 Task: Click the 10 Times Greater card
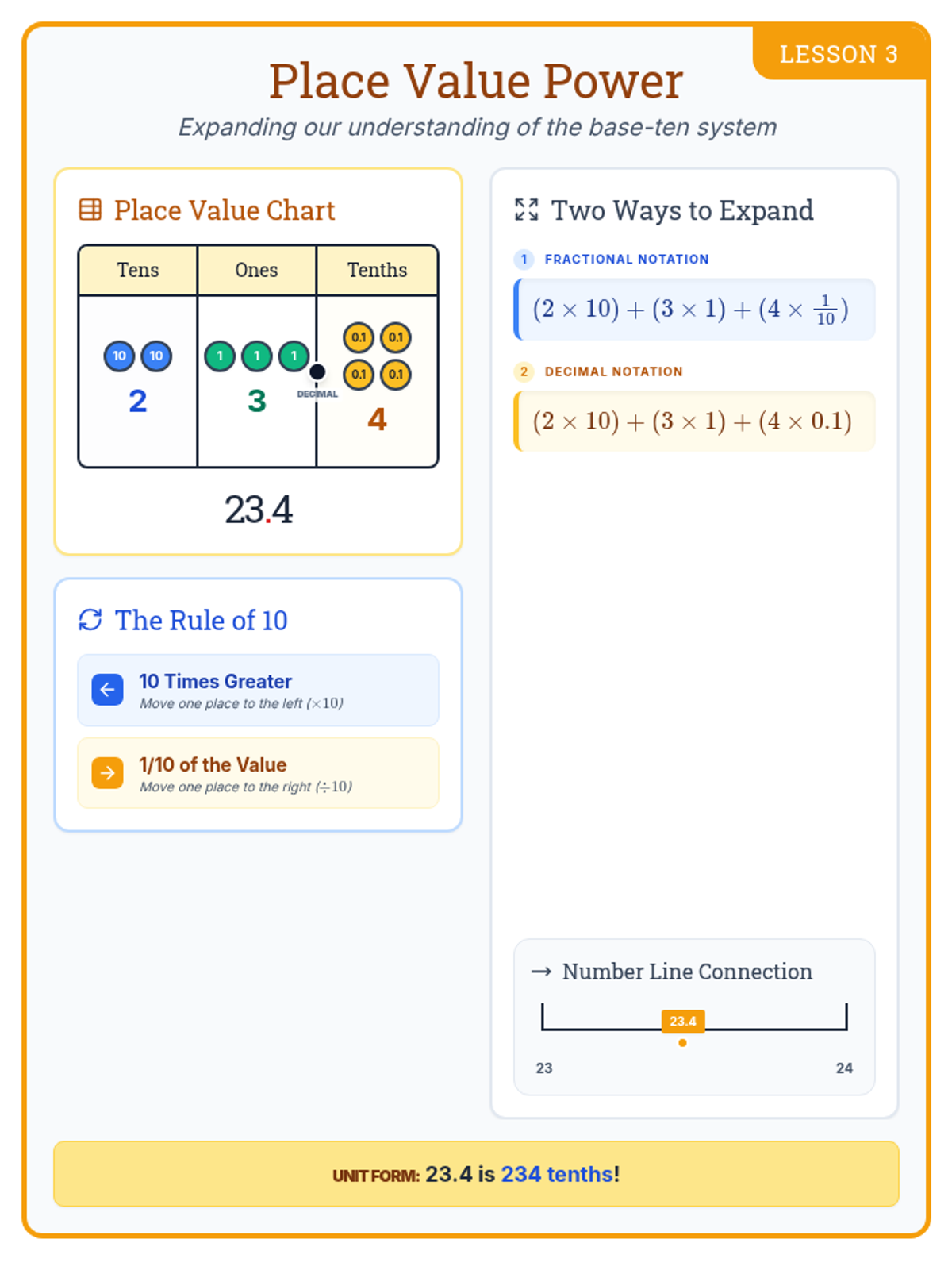pos(258,691)
